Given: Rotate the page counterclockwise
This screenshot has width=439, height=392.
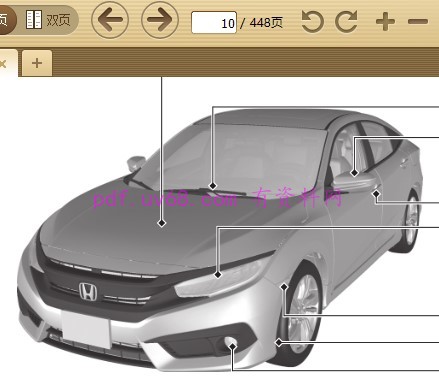Looking at the screenshot, I should (312, 22).
